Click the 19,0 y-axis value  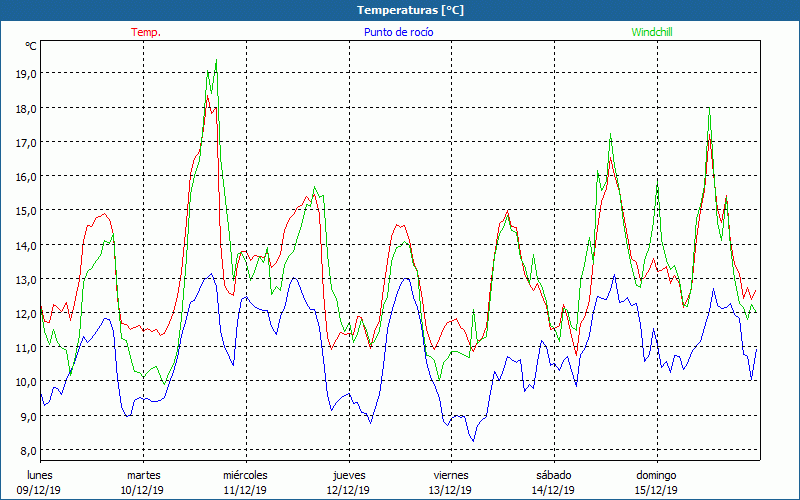click(x=26, y=74)
